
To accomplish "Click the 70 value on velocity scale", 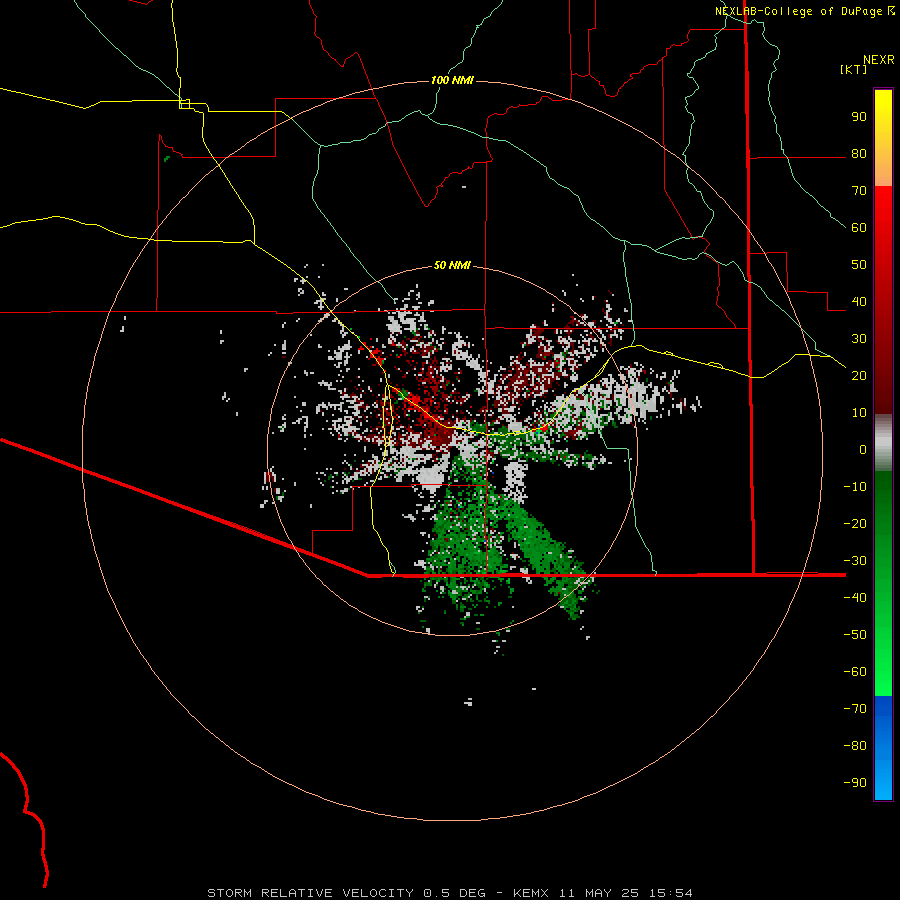I will (859, 191).
